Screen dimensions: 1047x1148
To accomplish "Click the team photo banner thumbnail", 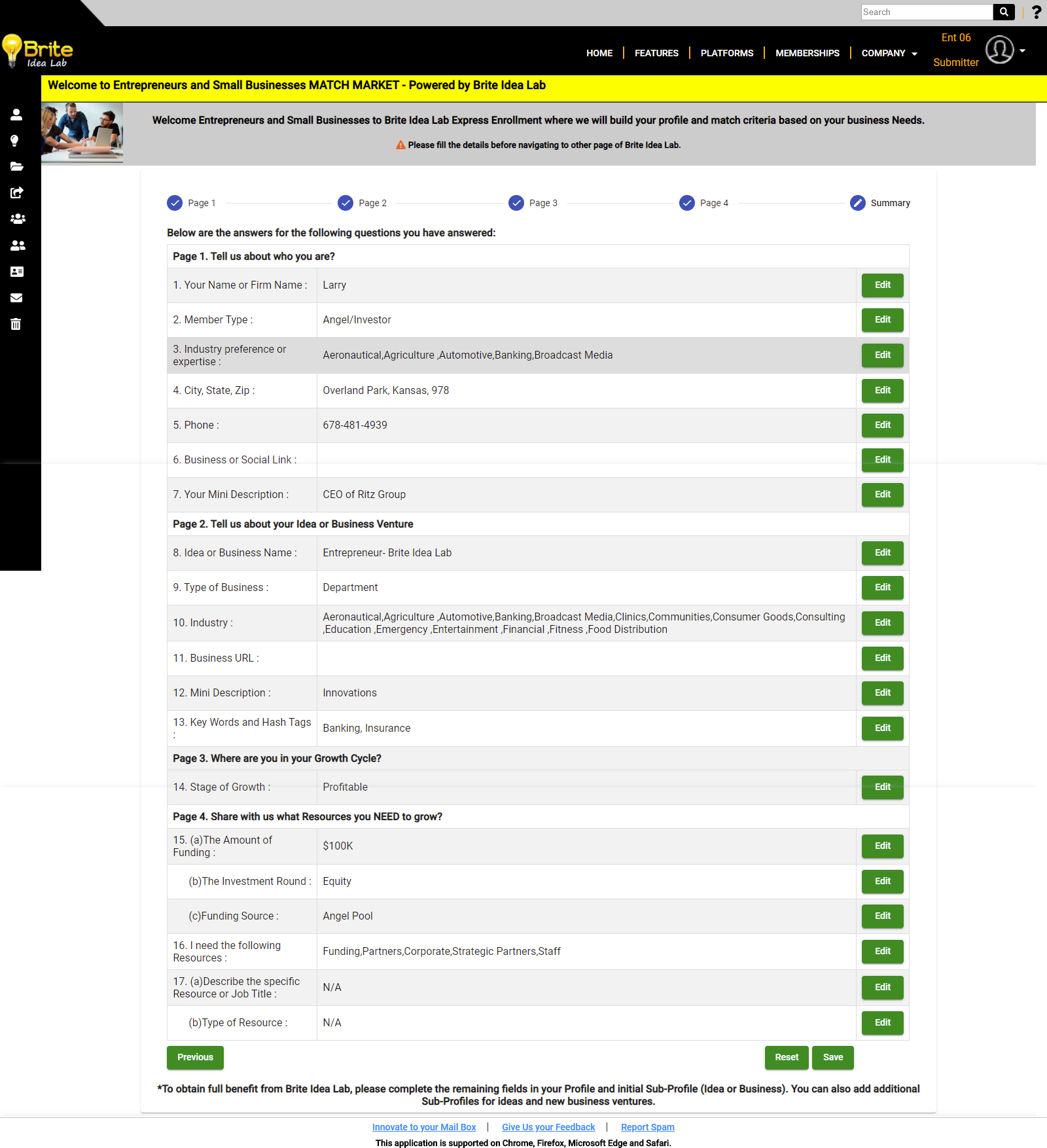I will click(82, 133).
